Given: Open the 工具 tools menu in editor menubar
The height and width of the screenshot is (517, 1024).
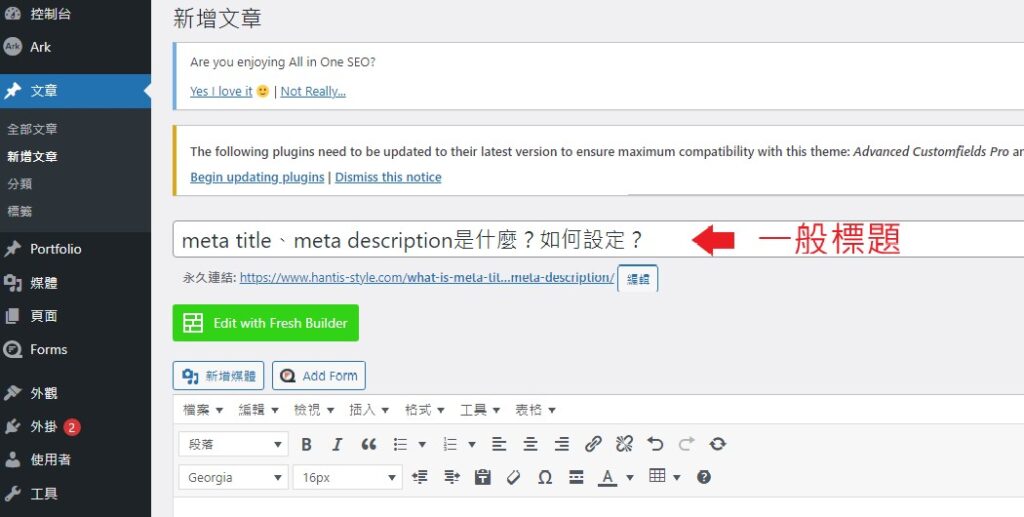Looking at the screenshot, I should point(480,410).
